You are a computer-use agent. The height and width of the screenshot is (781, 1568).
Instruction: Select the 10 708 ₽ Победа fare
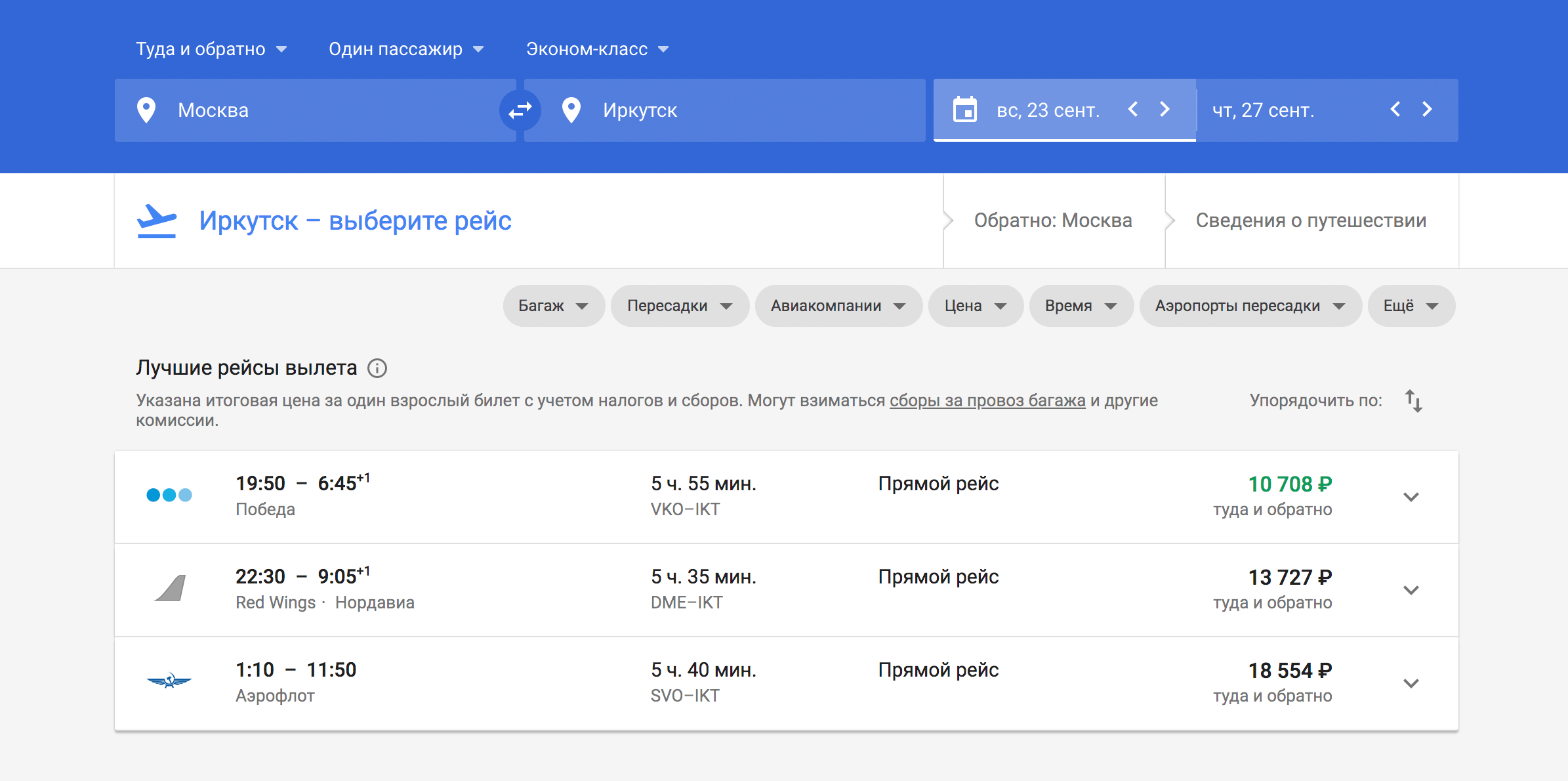(1290, 484)
